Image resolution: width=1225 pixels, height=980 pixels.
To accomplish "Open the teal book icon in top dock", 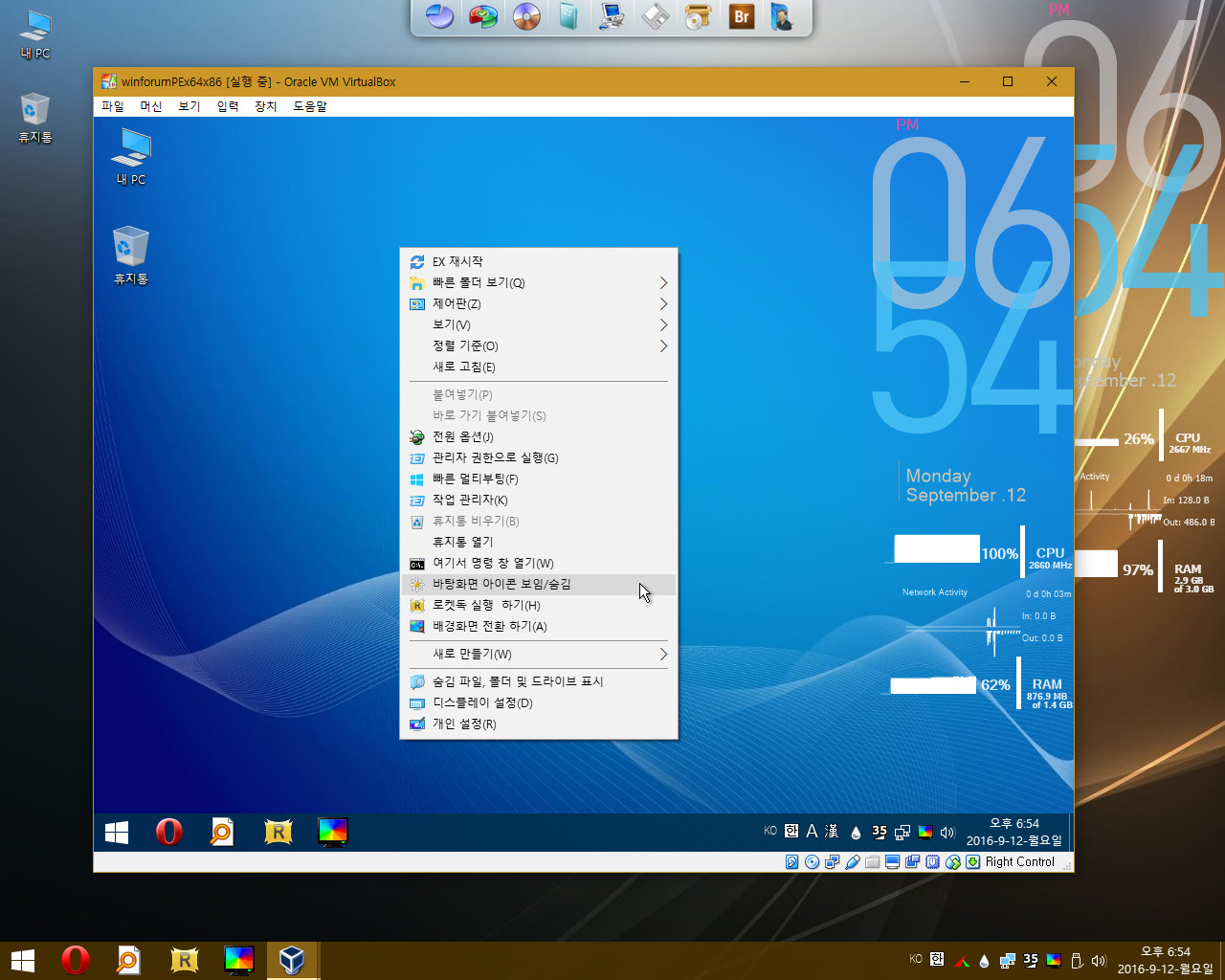I will coord(568,16).
